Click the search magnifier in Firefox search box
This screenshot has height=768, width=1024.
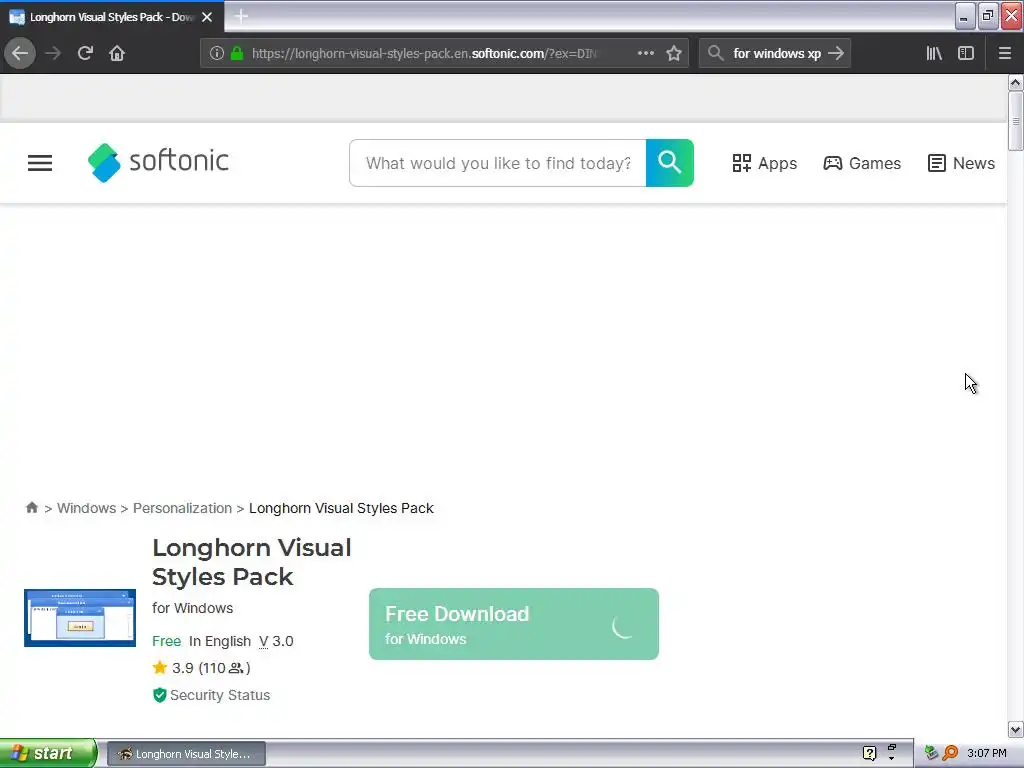click(x=716, y=53)
